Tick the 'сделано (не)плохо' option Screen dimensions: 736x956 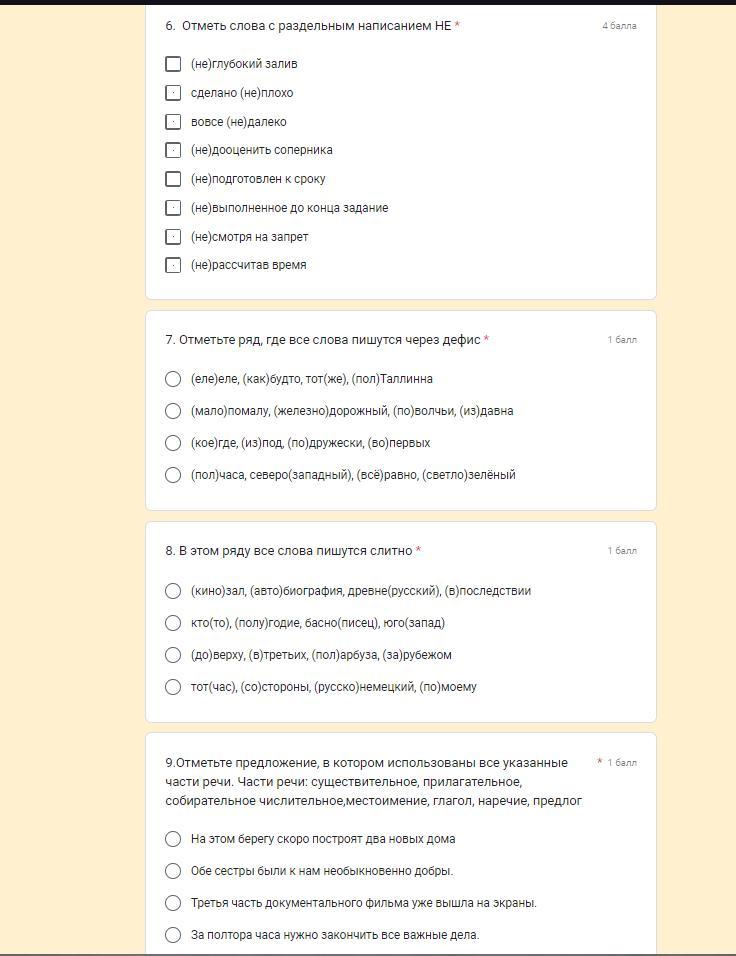point(173,93)
